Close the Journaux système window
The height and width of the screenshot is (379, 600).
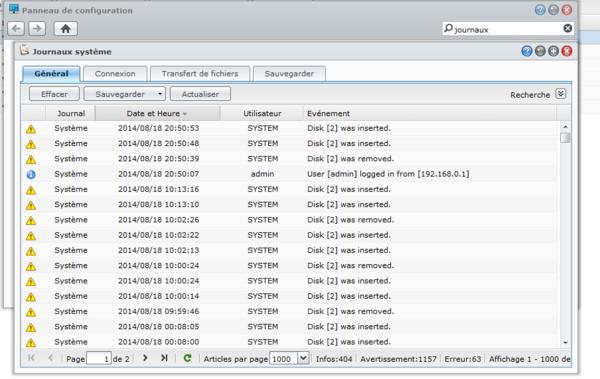point(567,51)
